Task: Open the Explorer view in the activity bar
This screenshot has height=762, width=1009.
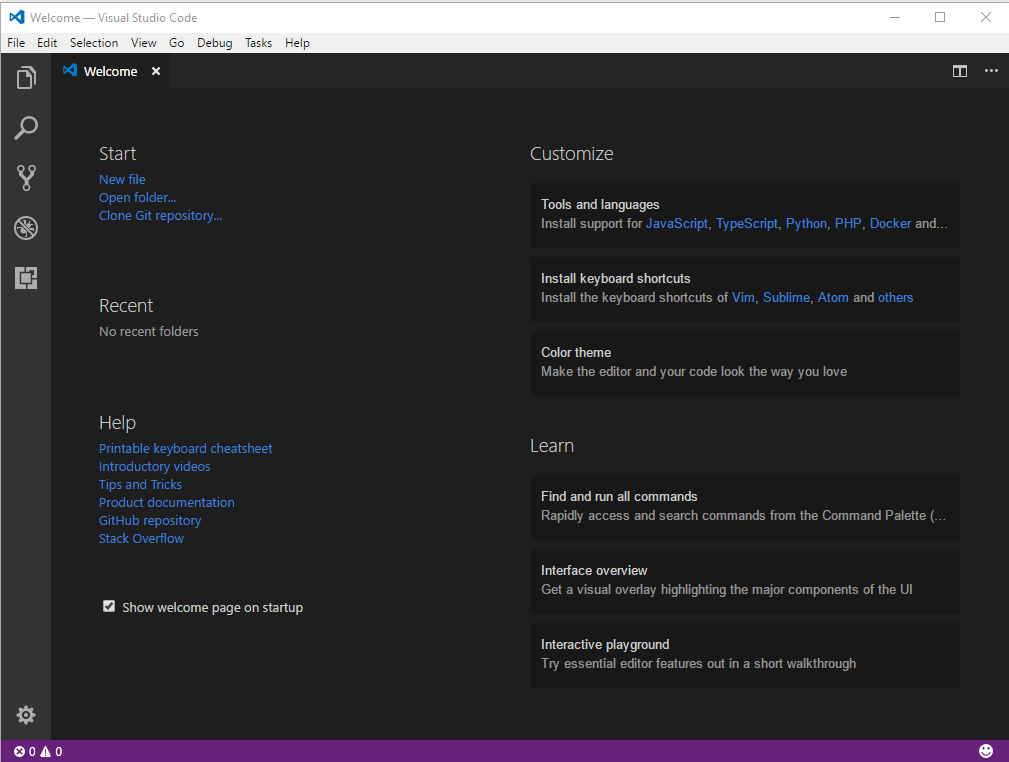Action: click(x=25, y=77)
